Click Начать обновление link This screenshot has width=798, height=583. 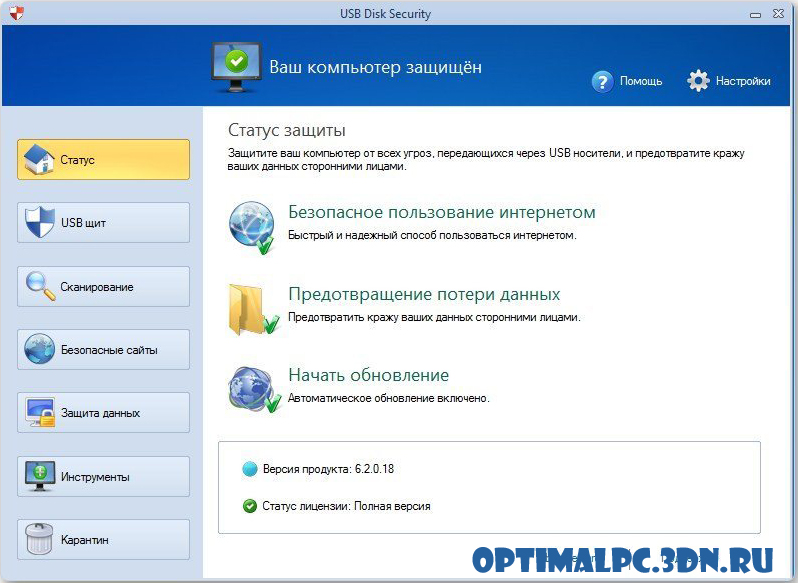click(368, 375)
